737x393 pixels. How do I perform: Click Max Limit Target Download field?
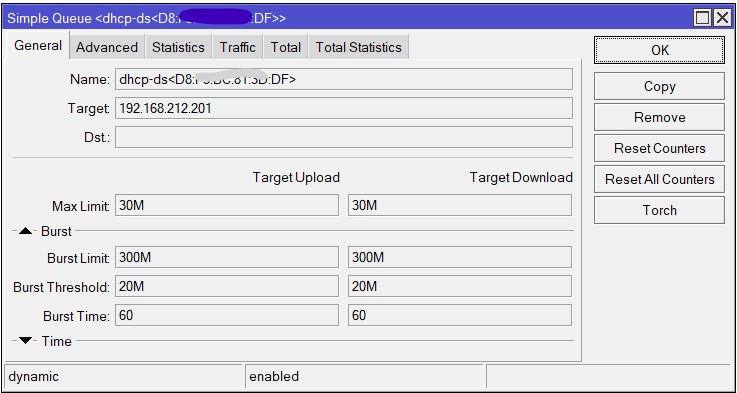[460, 205]
